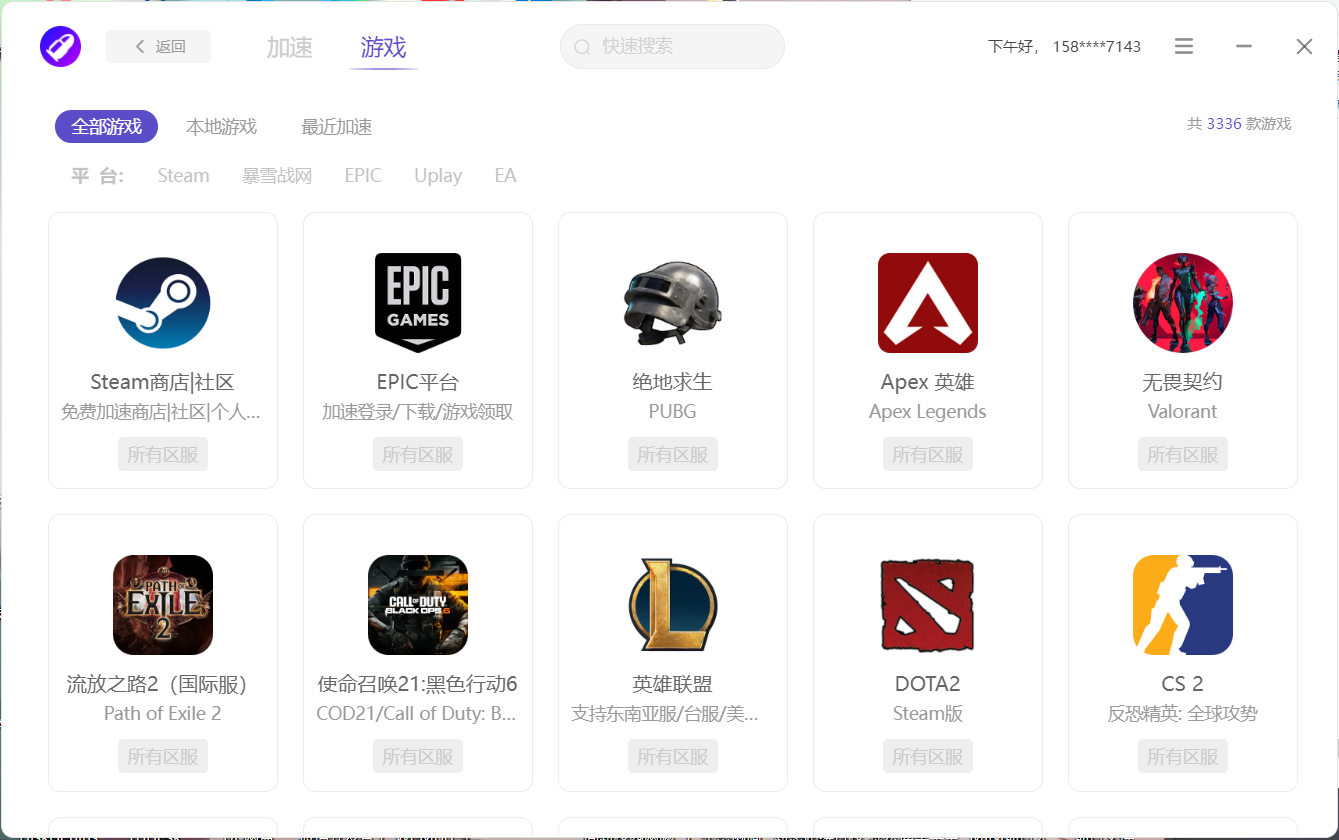Filter games by Uplay platform

(x=438, y=176)
